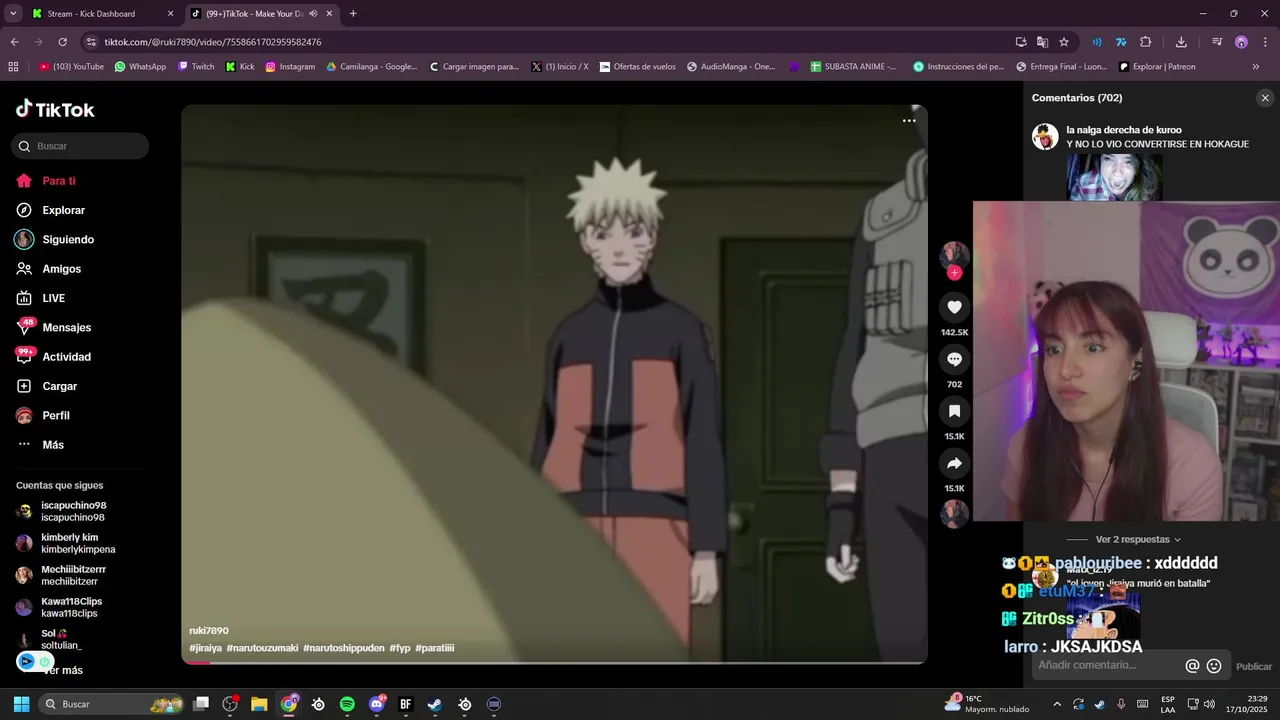
Task: Open followed account Kawa118Clips
Action: (71, 607)
